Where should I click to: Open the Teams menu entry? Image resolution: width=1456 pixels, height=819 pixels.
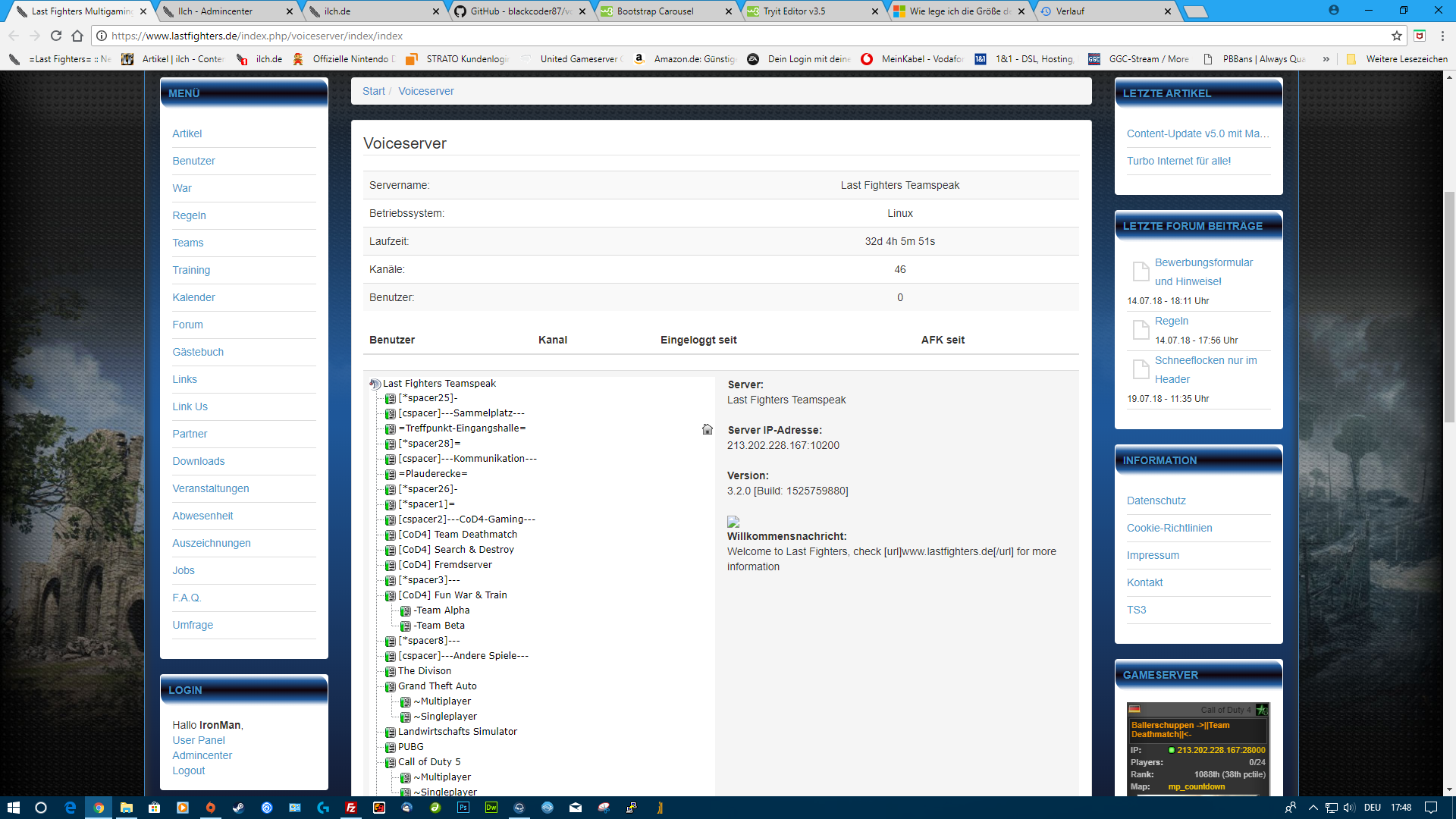point(187,243)
